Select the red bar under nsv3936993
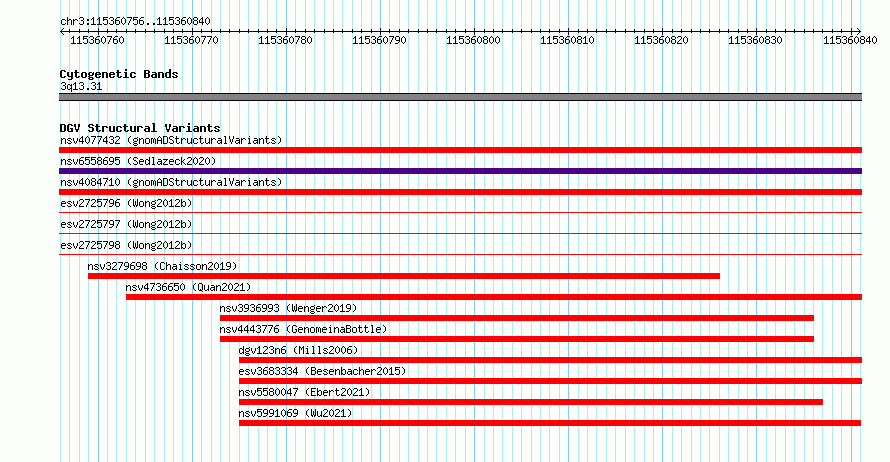890x462 pixels. [x=517, y=318]
